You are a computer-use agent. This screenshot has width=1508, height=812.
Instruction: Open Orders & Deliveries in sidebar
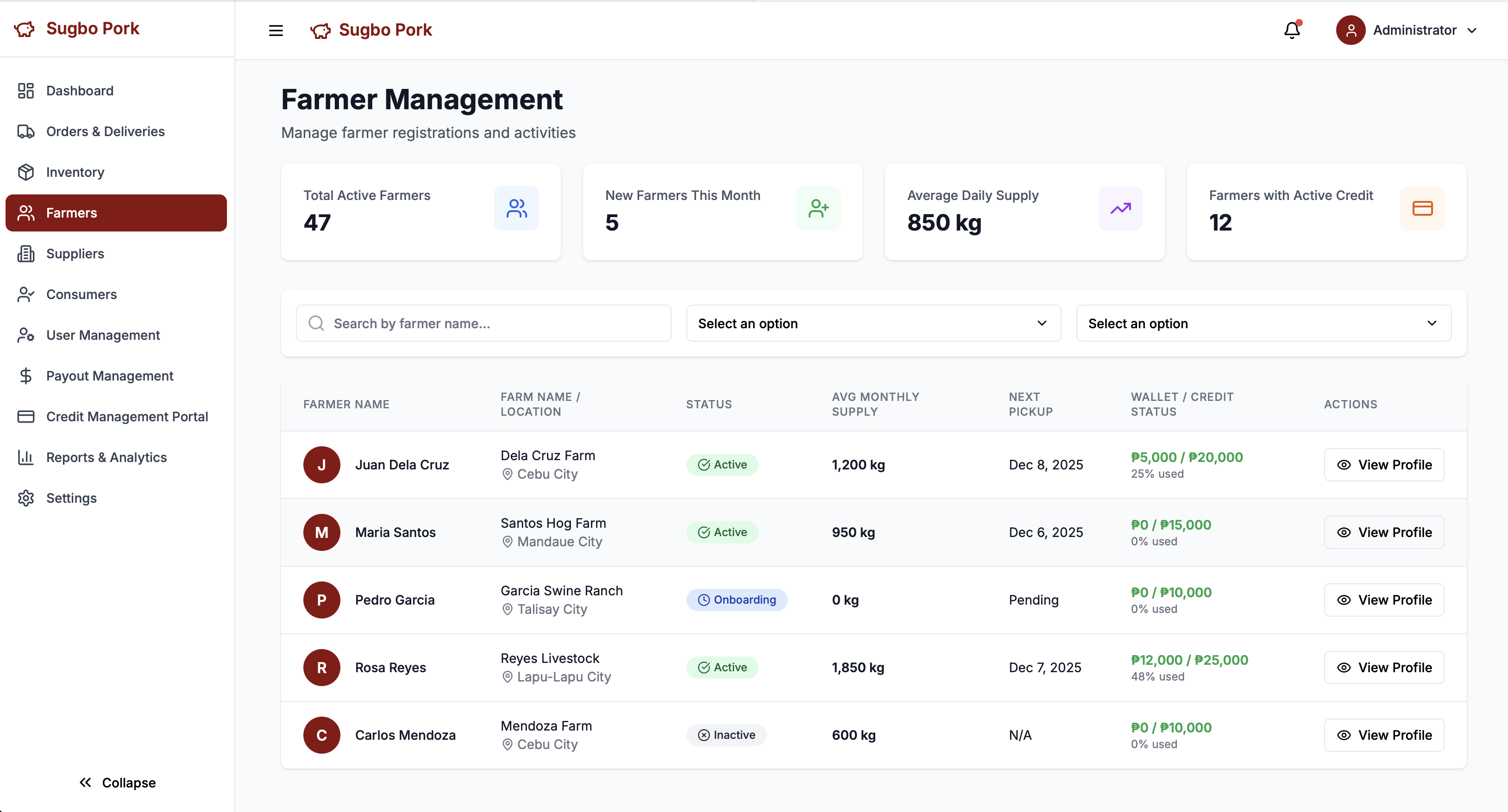click(106, 131)
